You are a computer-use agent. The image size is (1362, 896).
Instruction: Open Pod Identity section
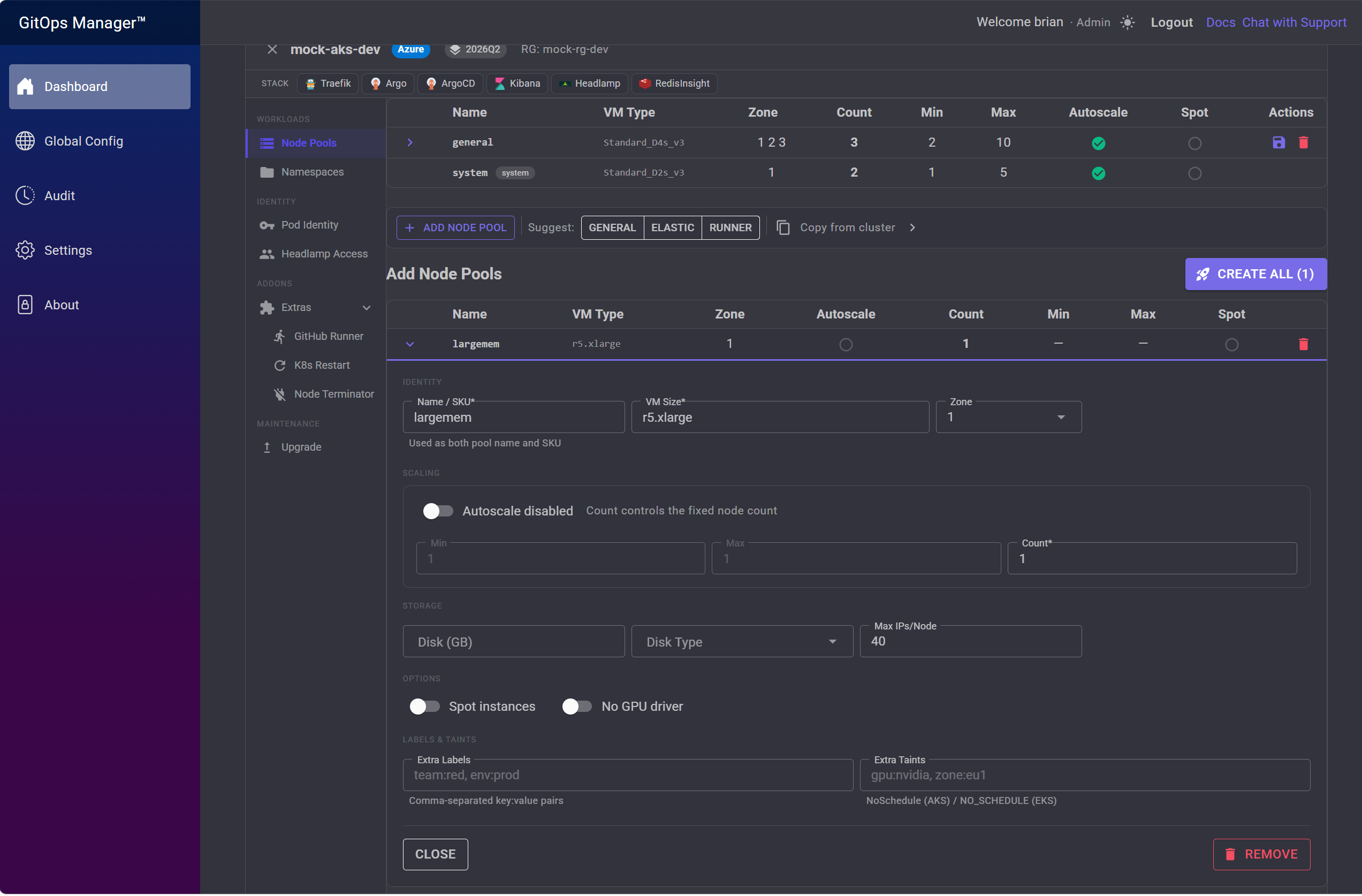coord(316,225)
